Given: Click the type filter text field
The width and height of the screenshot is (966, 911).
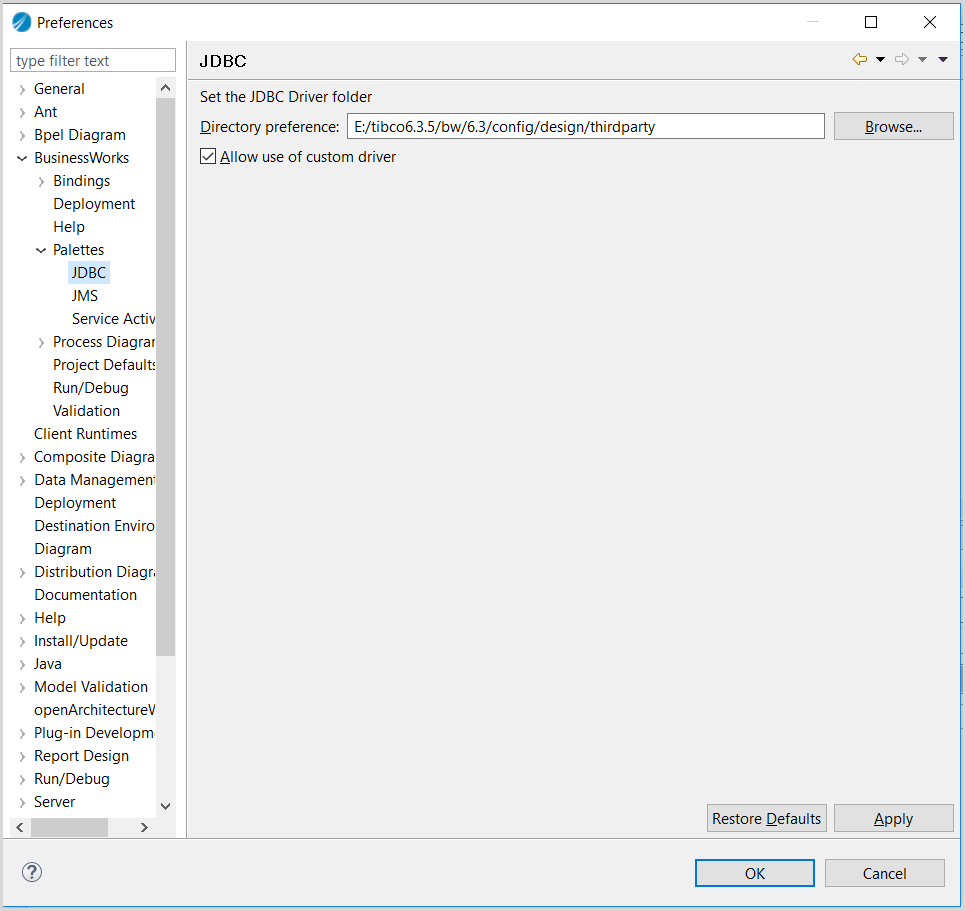Looking at the screenshot, I should pos(93,60).
